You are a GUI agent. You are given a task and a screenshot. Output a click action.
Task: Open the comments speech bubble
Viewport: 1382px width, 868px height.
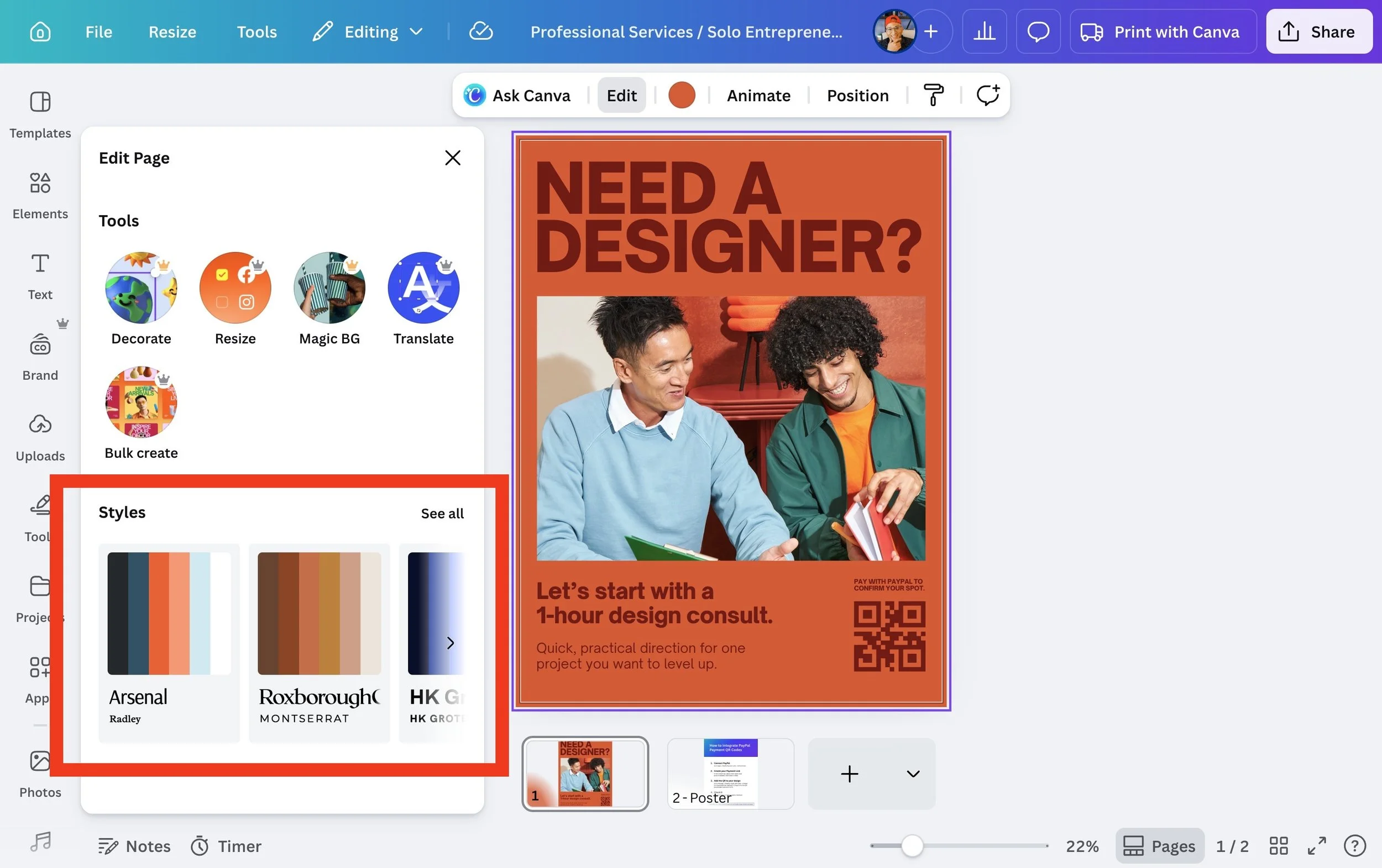tap(1038, 32)
